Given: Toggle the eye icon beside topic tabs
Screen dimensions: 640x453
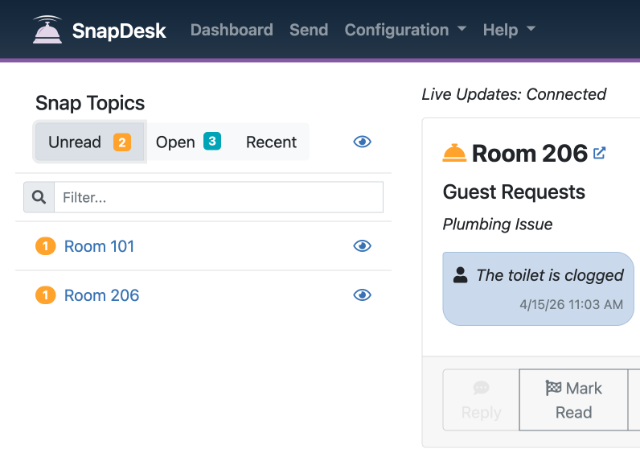Looking at the screenshot, I should click(362, 142).
